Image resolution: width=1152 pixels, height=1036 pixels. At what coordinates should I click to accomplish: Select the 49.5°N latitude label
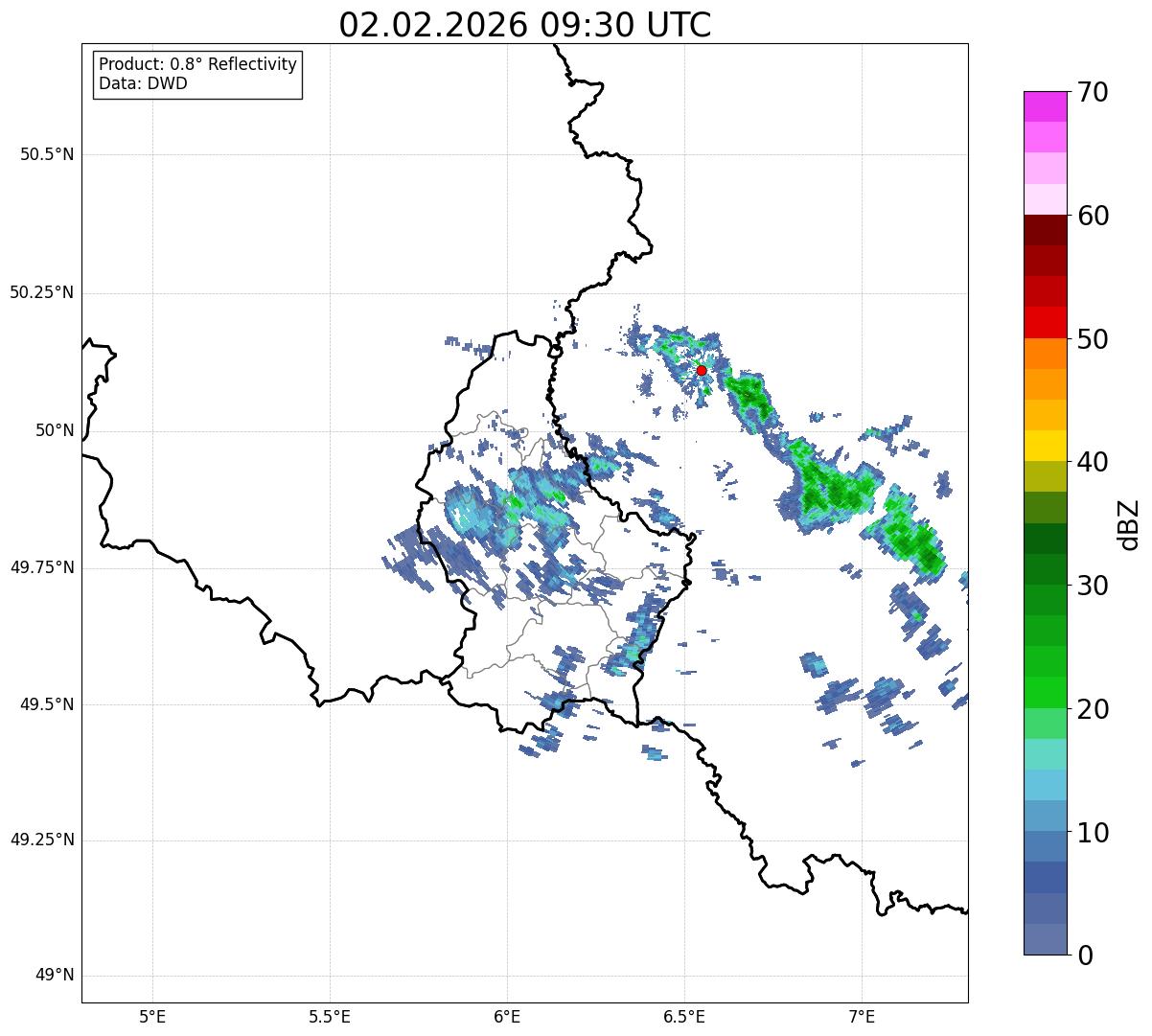47,704
